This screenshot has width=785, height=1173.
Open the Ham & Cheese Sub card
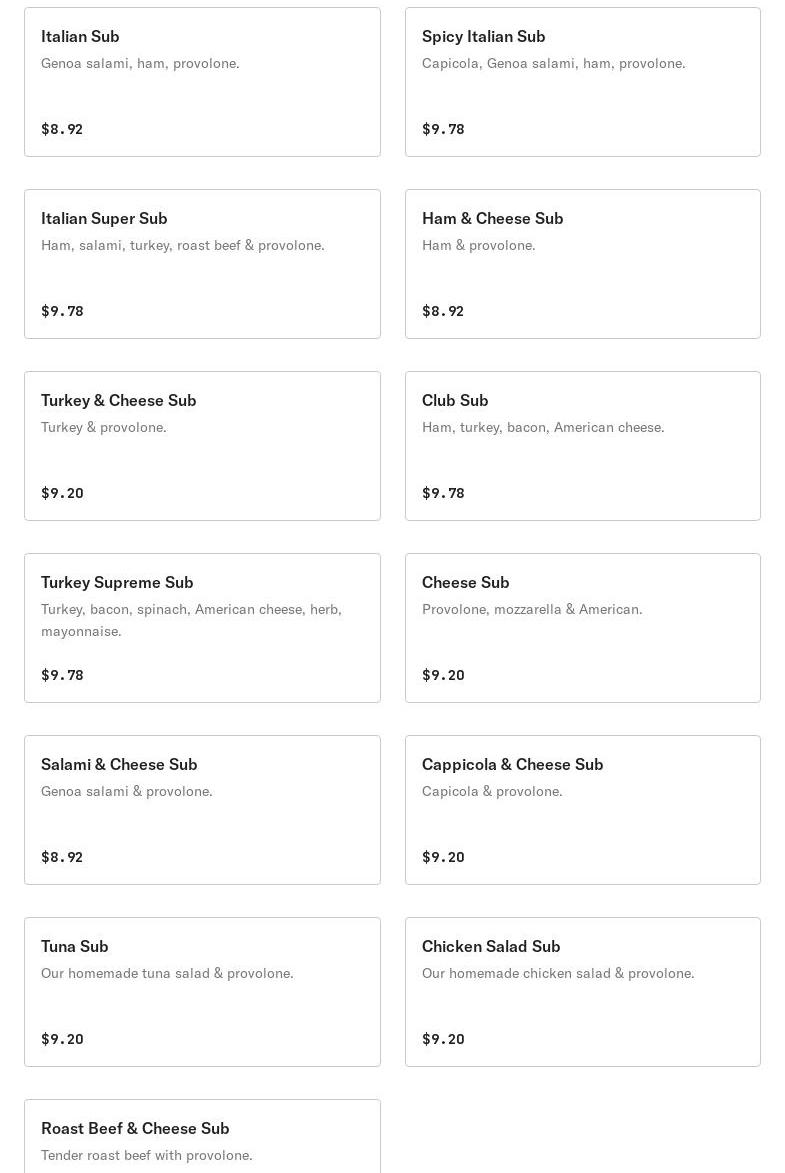point(583,264)
